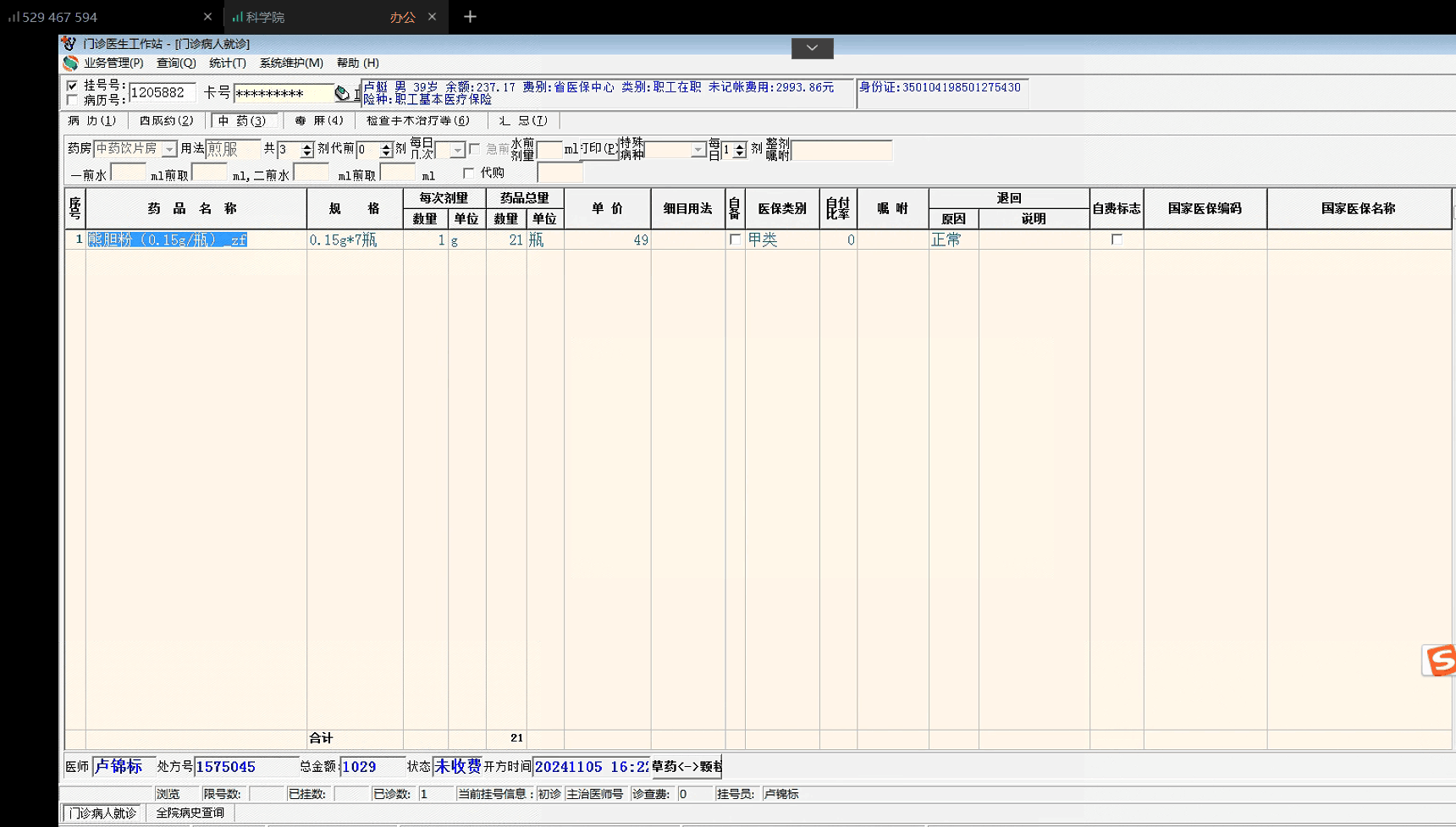Click the 总金额 field showing 1029

coord(372,767)
